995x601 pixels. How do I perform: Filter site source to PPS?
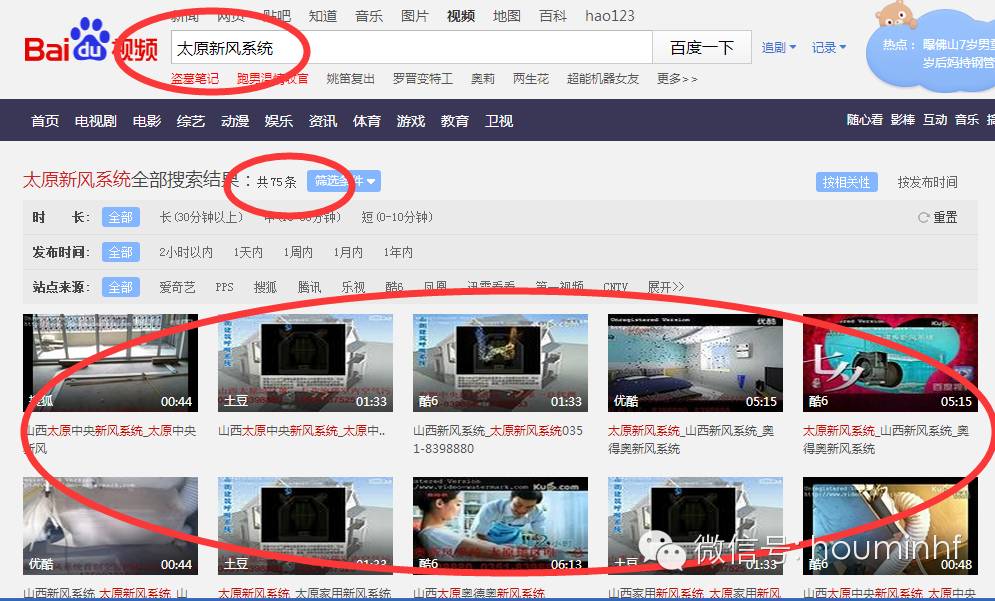click(225, 287)
